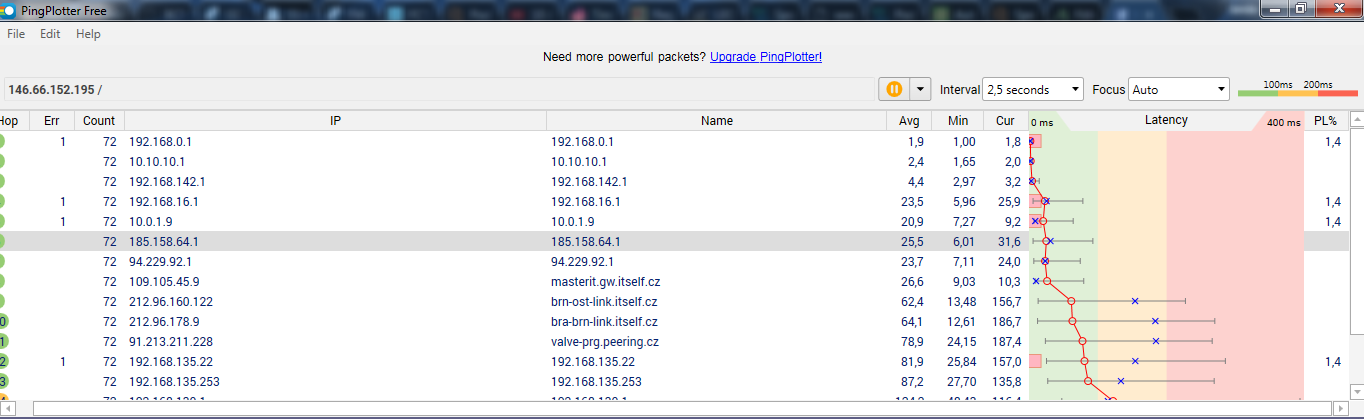
Task: Click the green hop circle for 192.168.0.1
Action: 1,142
